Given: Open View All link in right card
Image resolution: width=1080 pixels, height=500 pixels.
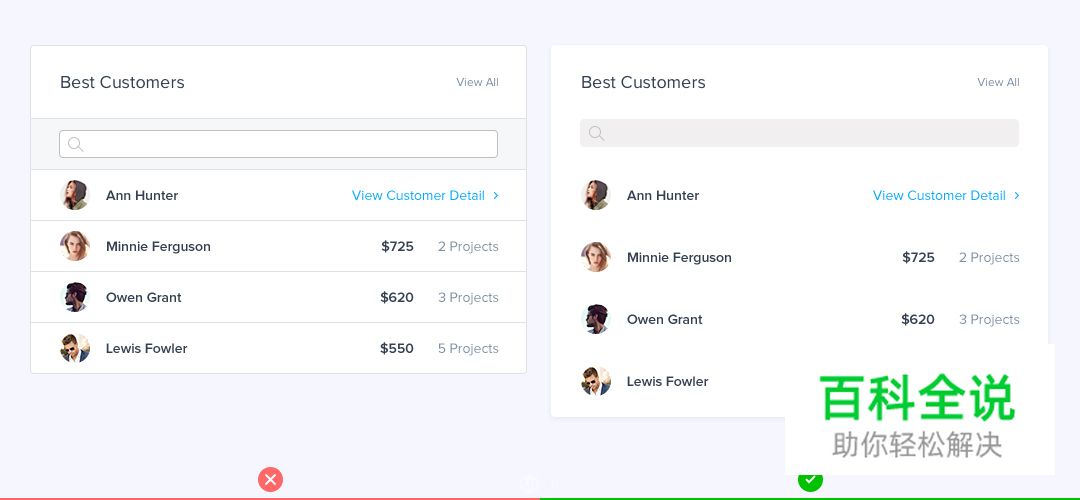Looking at the screenshot, I should [x=998, y=82].
